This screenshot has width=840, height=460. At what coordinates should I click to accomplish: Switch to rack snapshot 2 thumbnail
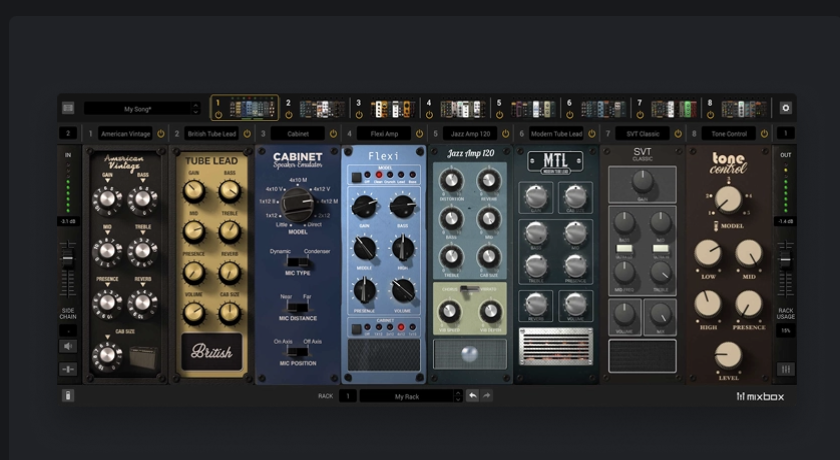point(322,109)
